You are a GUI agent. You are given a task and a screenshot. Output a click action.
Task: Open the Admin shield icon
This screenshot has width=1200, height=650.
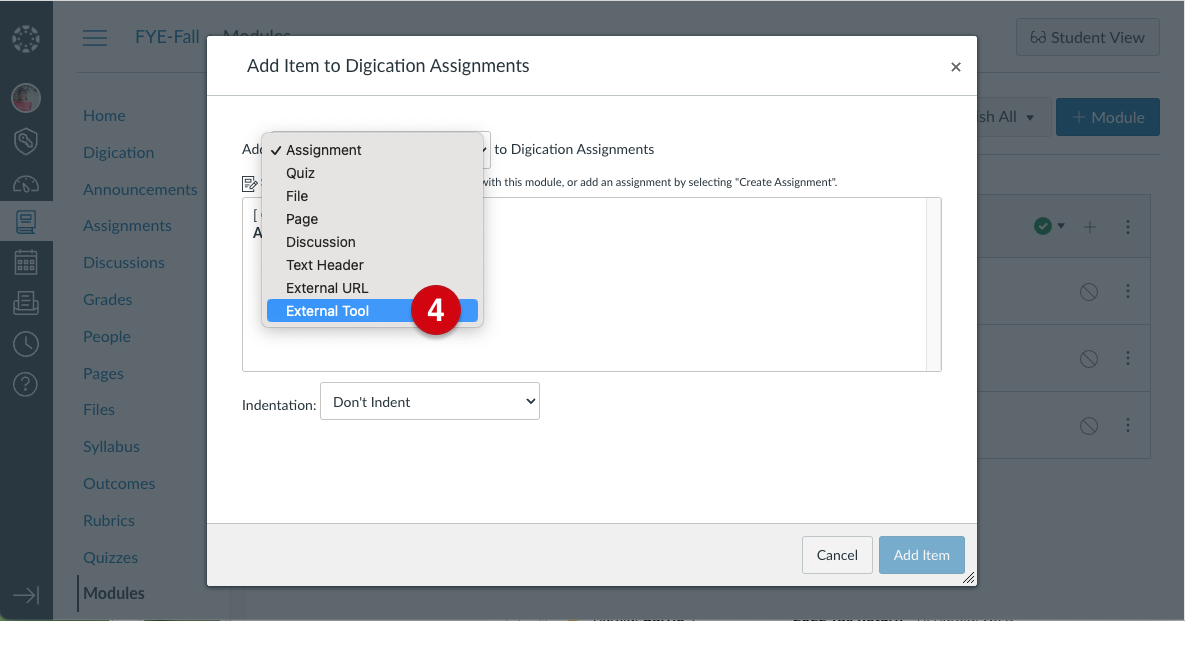(x=26, y=141)
